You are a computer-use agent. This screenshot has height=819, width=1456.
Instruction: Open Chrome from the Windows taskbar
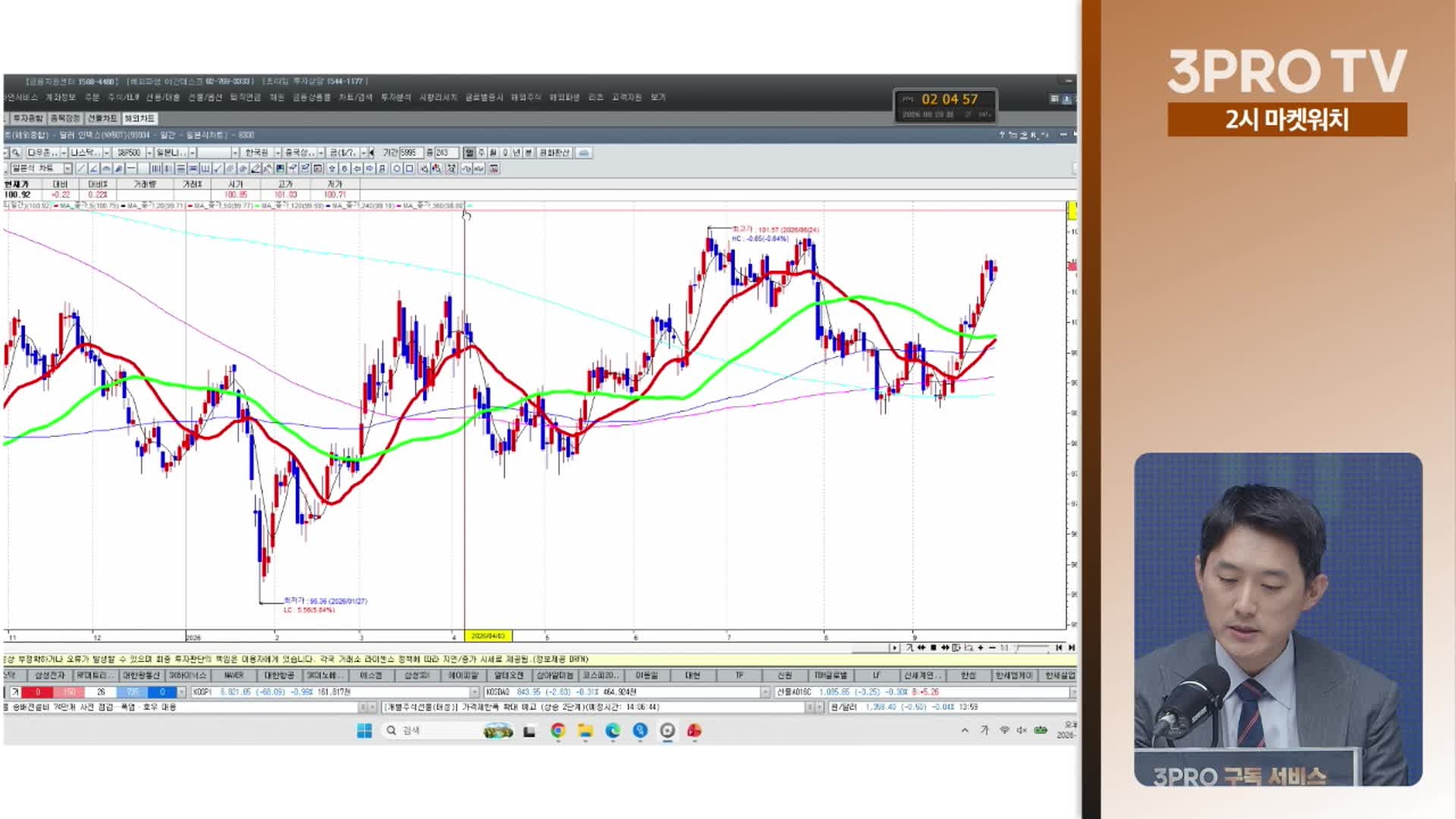click(x=558, y=730)
